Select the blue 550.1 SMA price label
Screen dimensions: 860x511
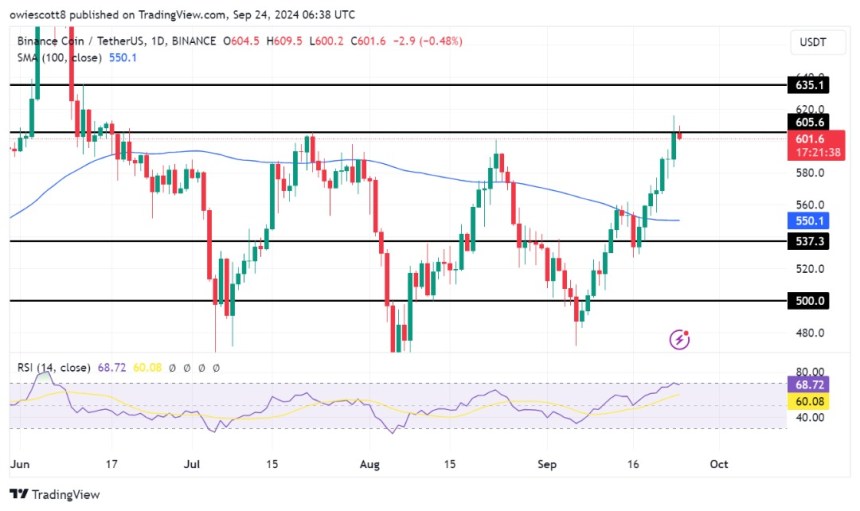[808, 220]
